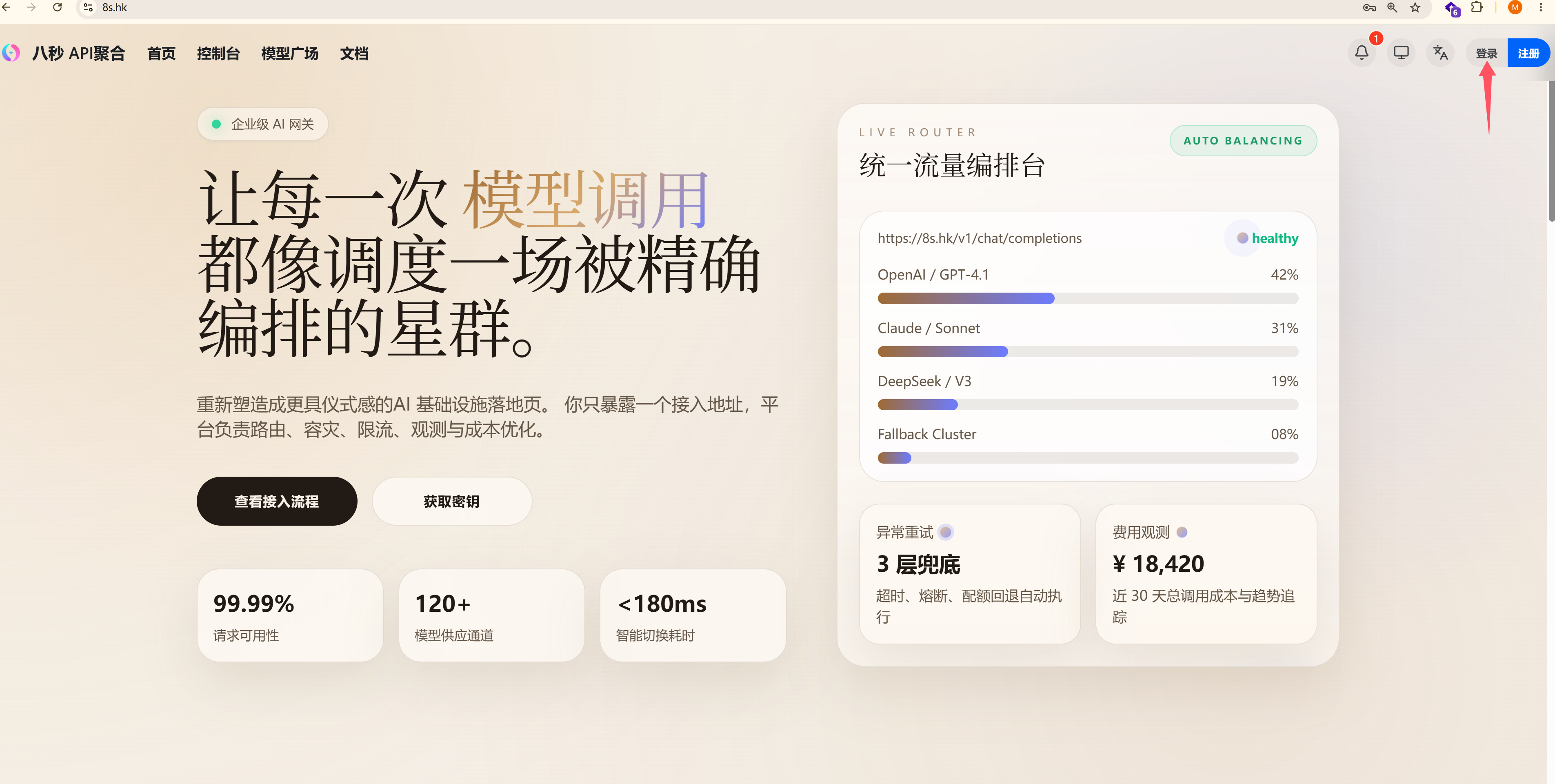Click the LIVE ROUTER label

pyautogui.click(x=917, y=133)
